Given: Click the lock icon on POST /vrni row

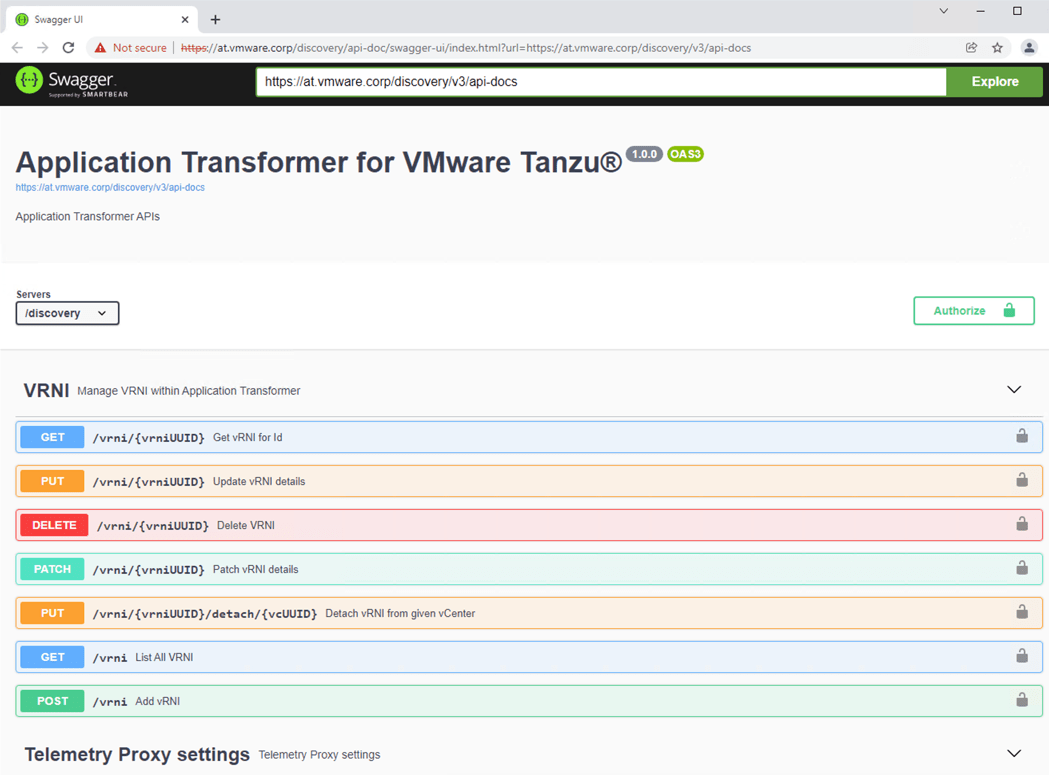Looking at the screenshot, I should [x=1021, y=701].
